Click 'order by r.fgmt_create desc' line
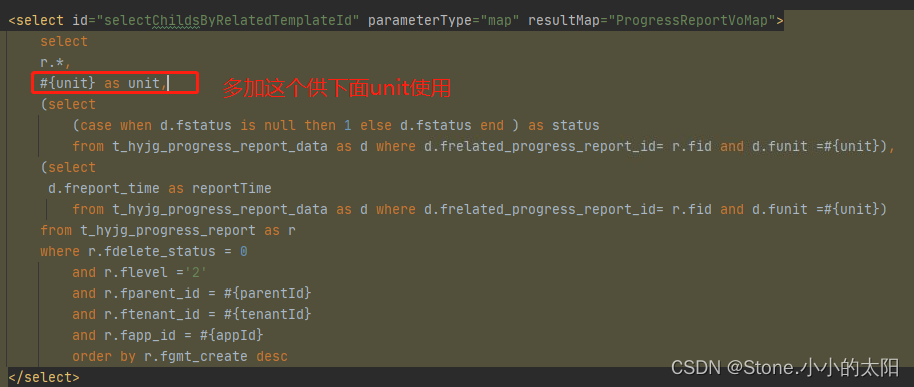This screenshot has height=387, width=914. [x=180, y=356]
